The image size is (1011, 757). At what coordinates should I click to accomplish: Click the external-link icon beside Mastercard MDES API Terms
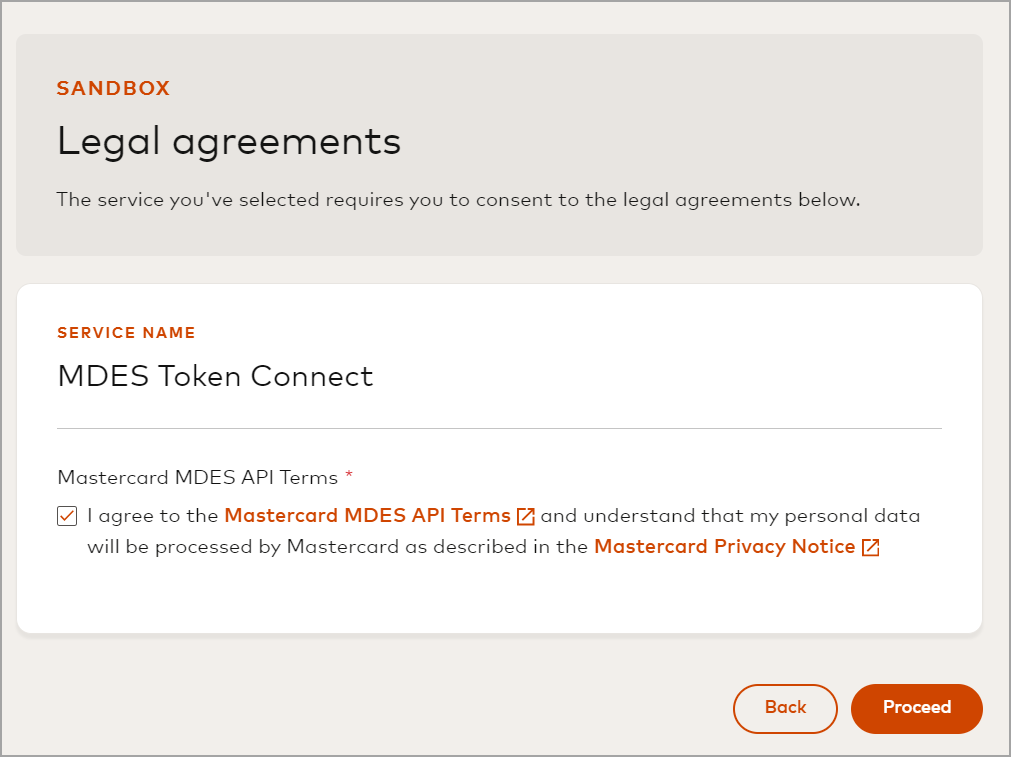pos(526,515)
